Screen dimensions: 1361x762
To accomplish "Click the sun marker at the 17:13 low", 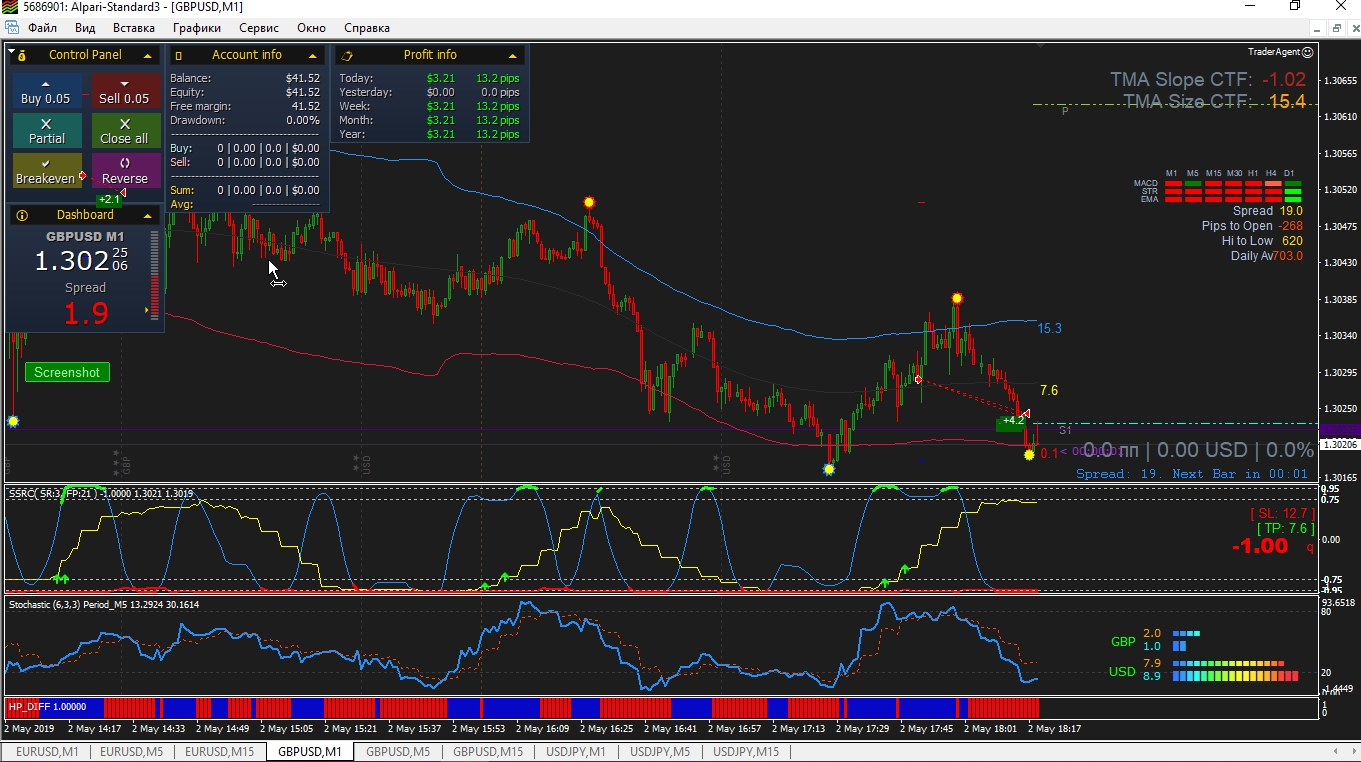I will (829, 469).
